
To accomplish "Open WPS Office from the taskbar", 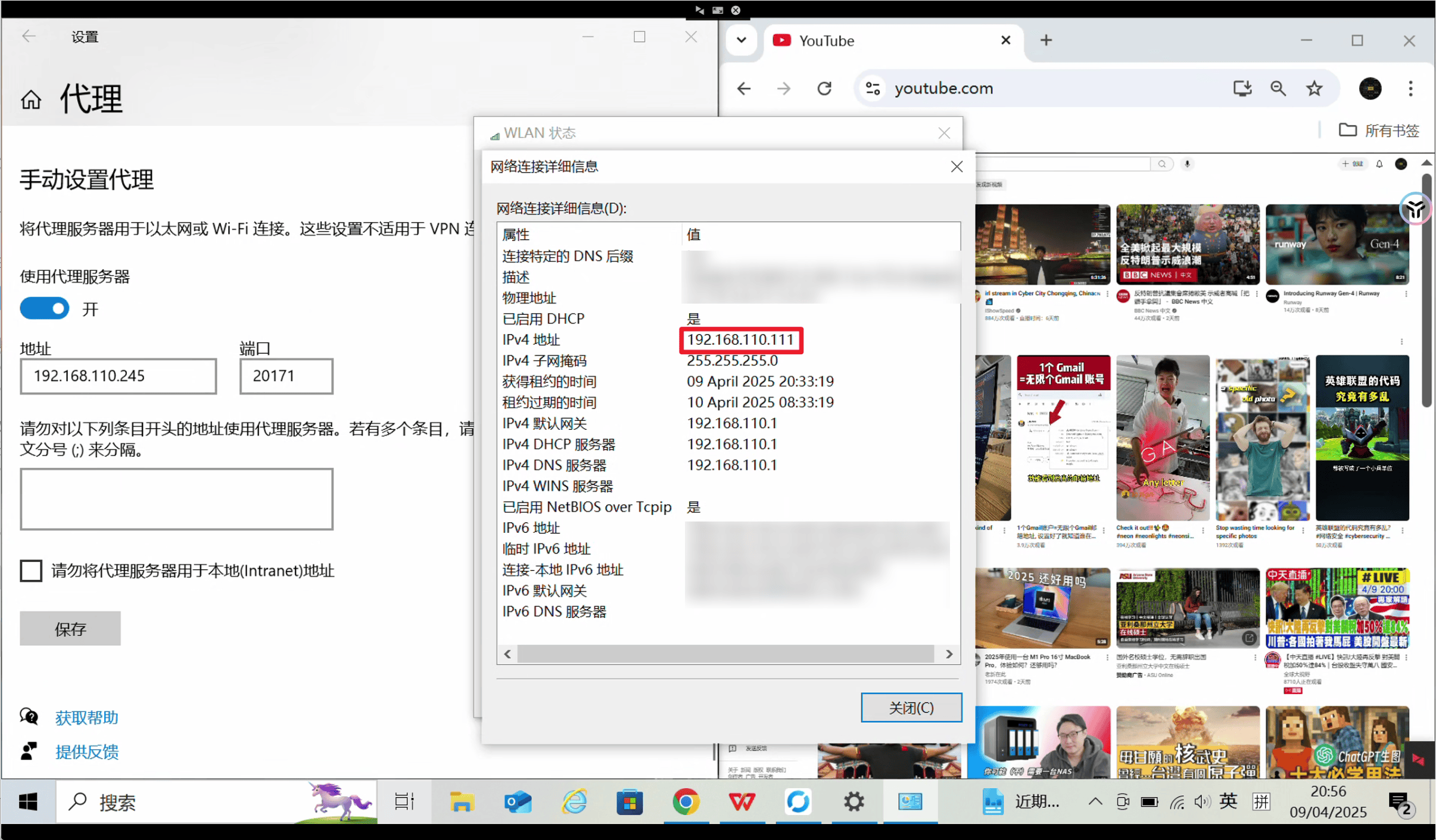I will (x=742, y=802).
